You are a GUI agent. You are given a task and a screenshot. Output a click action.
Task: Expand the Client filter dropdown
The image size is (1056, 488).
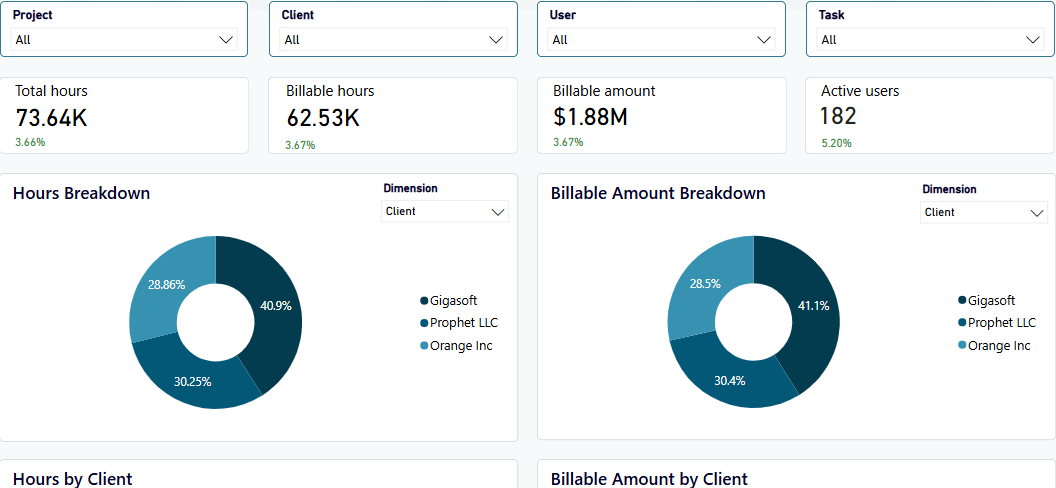(393, 40)
